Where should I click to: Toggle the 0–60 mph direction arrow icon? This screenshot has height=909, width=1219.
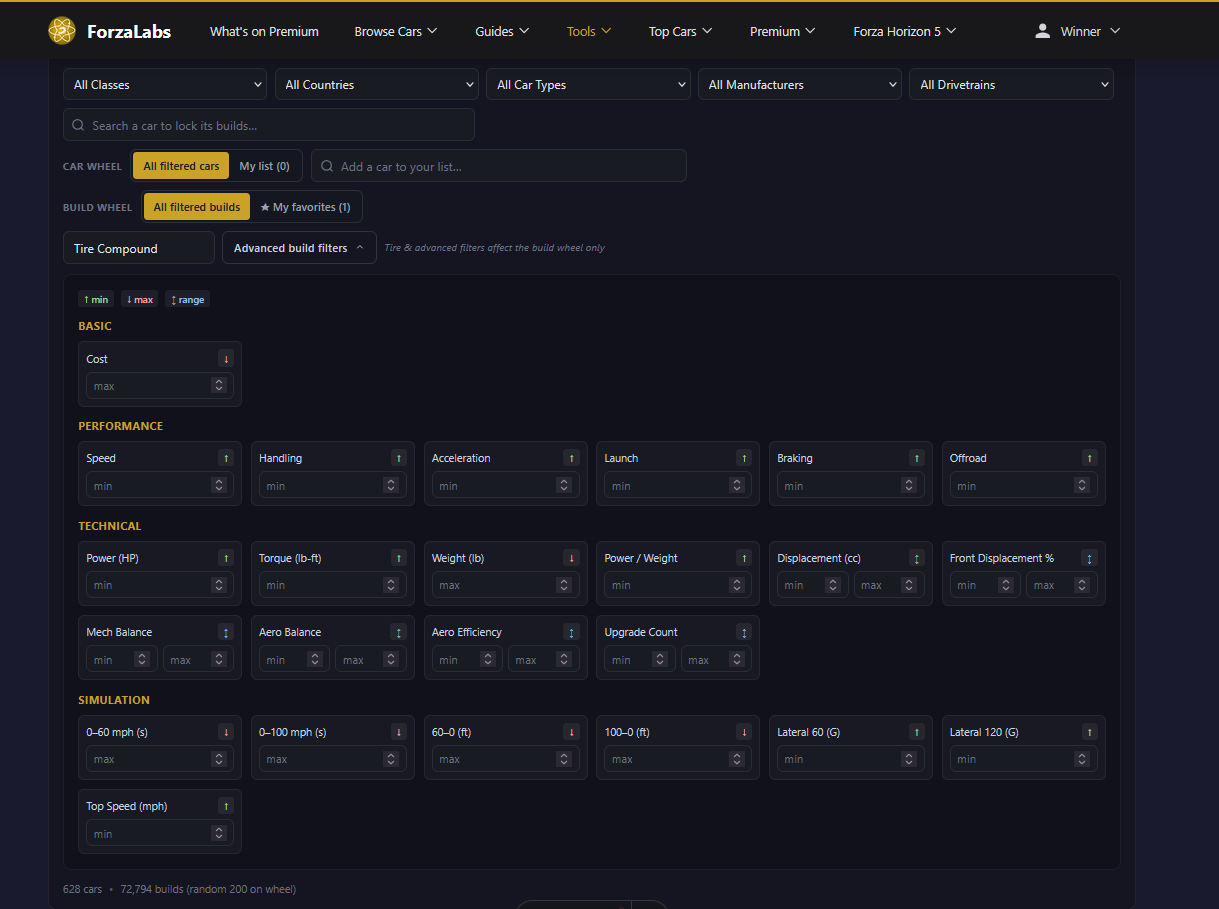pos(226,732)
